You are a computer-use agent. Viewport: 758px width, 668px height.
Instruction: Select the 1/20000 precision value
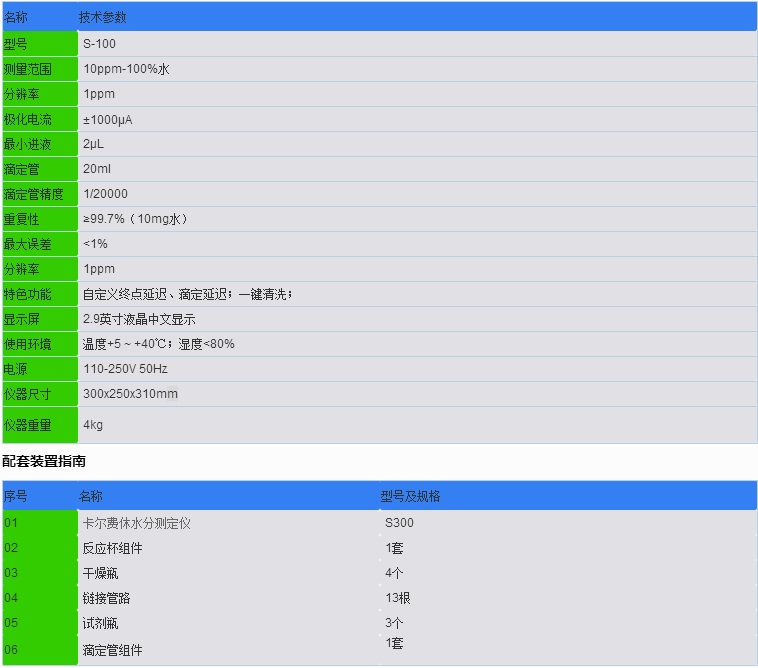click(105, 194)
